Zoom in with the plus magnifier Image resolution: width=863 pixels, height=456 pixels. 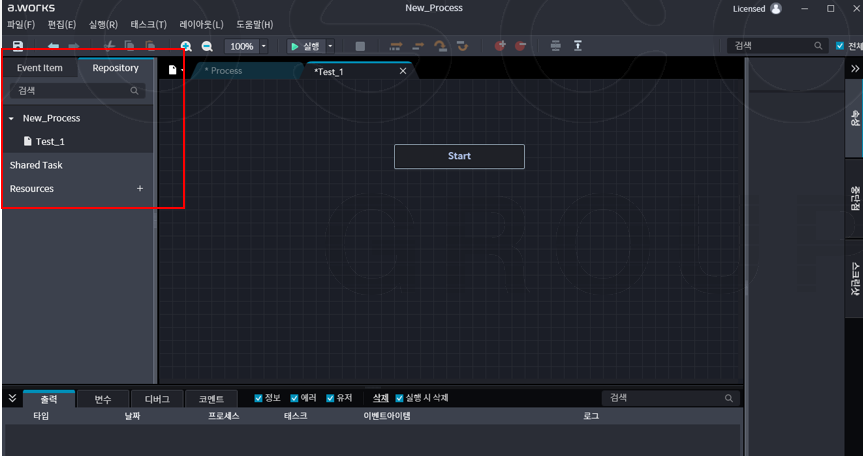[x=187, y=46]
